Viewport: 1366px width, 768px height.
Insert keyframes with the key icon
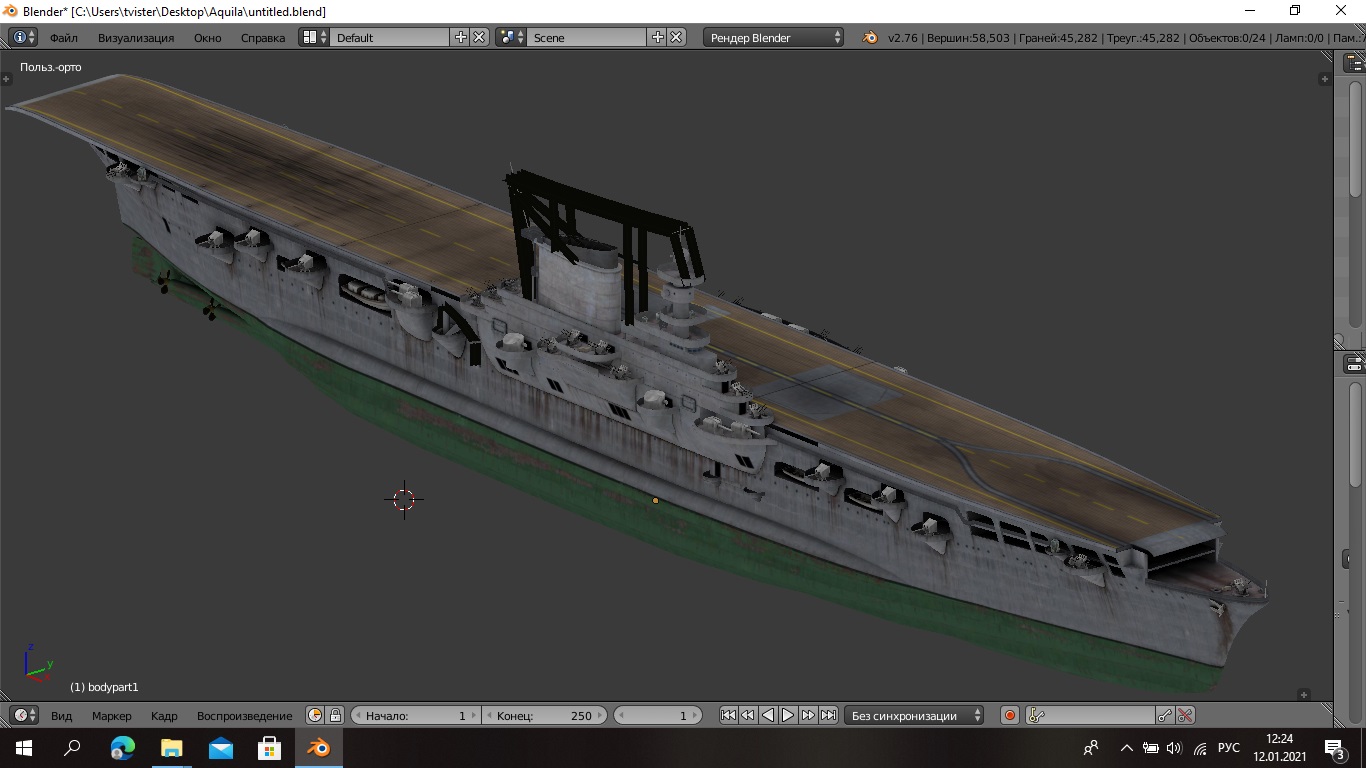click(x=1164, y=715)
